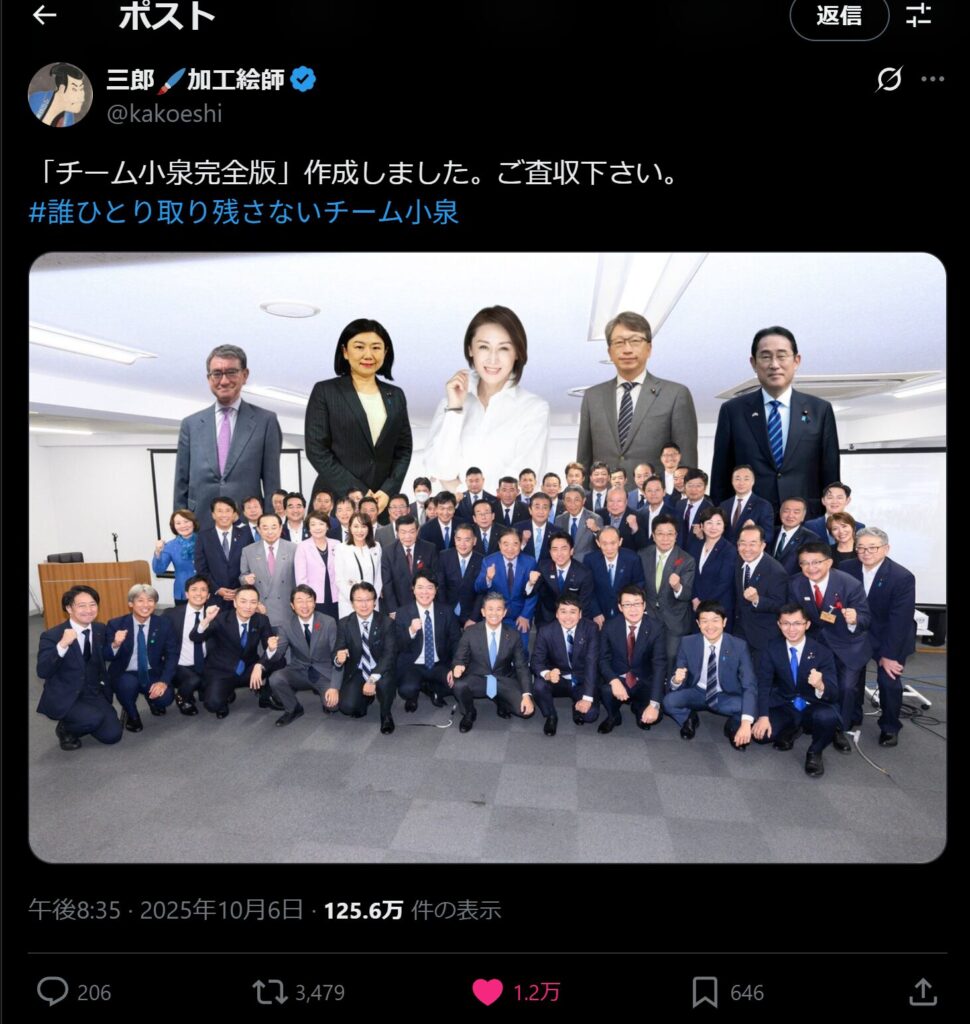This screenshot has width=970, height=1024.
Task: Open the ukiyo-e profile avatar
Action: tap(60, 95)
